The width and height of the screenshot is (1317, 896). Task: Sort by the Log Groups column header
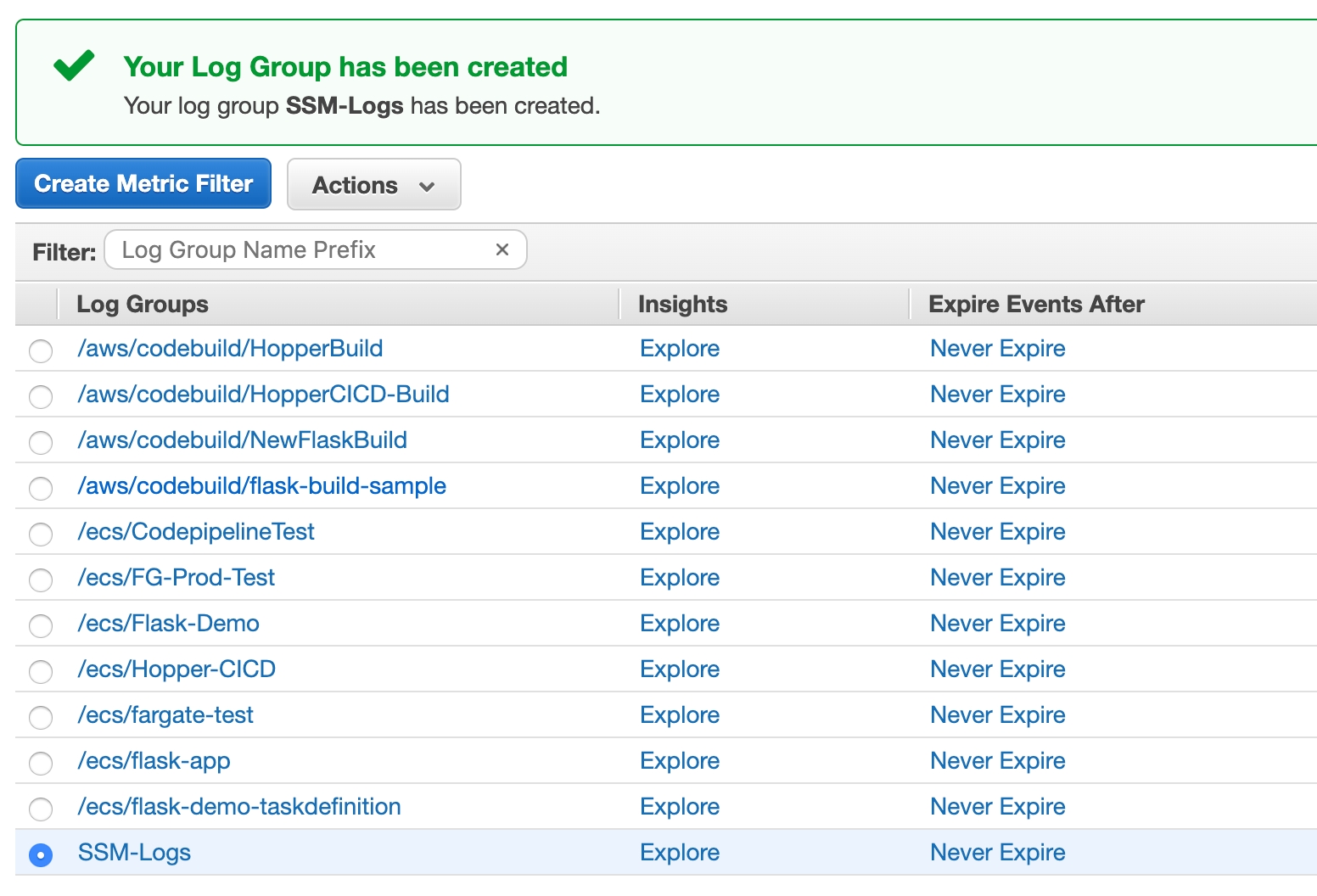(x=143, y=305)
